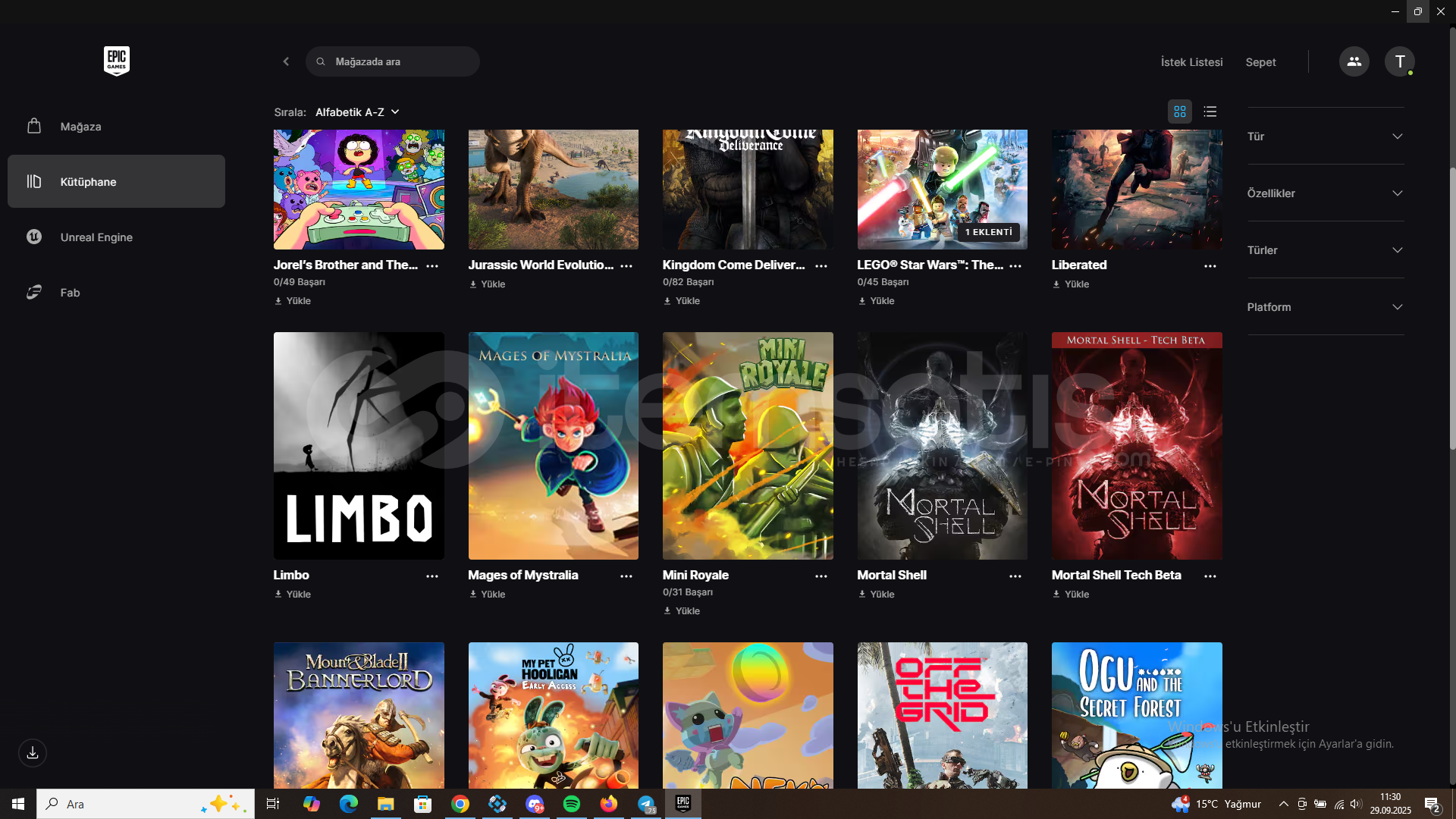Click Yükle under Mortal Shell
1456x819 pixels.
[876, 595]
